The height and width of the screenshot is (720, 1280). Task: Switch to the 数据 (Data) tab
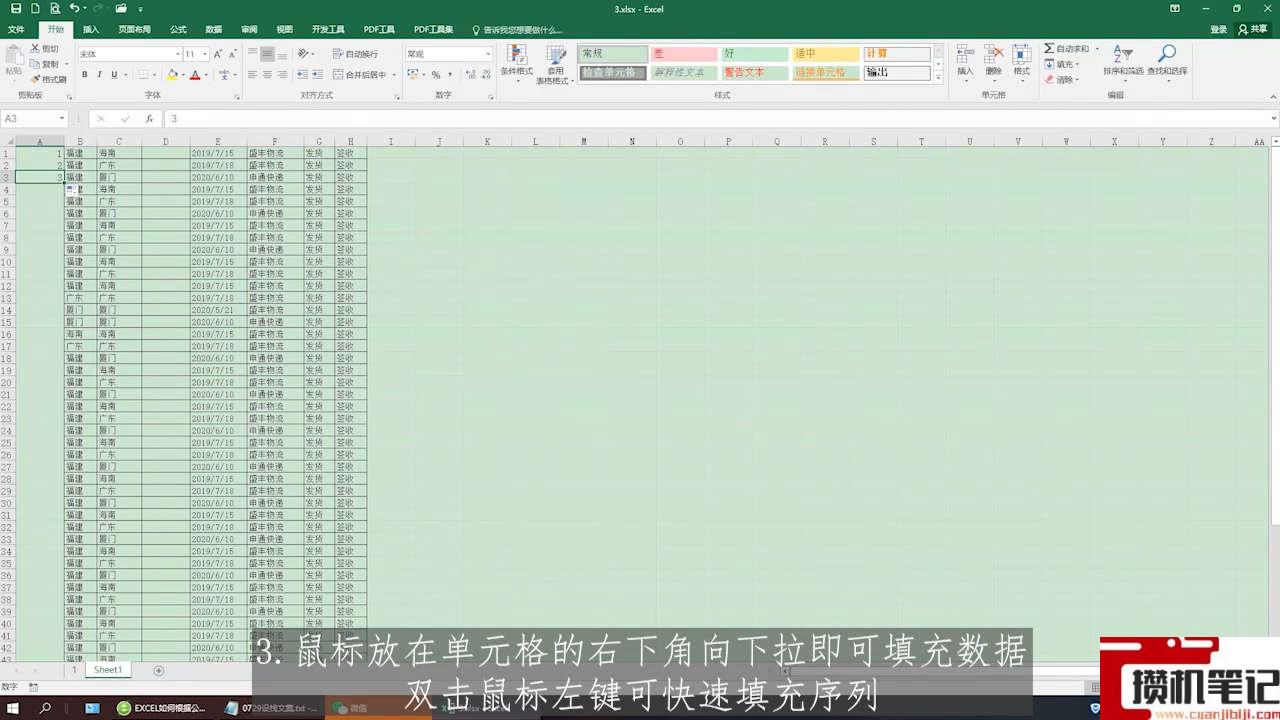pyautogui.click(x=214, y=30)
